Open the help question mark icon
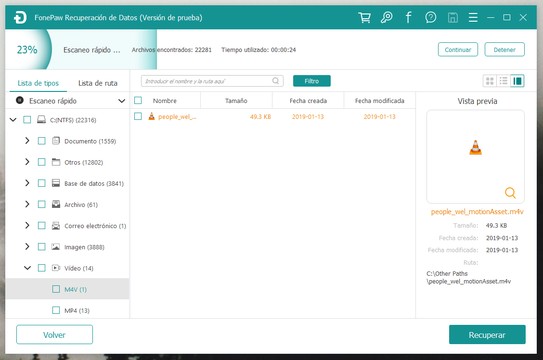The width and height of the screenshot is (543, 360). (430, 17)
